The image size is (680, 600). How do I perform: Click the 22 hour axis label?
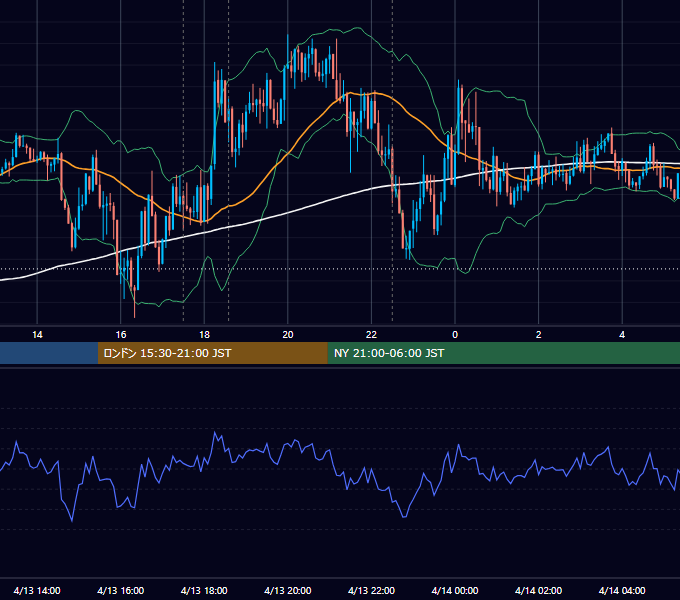[x=371, y=335]
